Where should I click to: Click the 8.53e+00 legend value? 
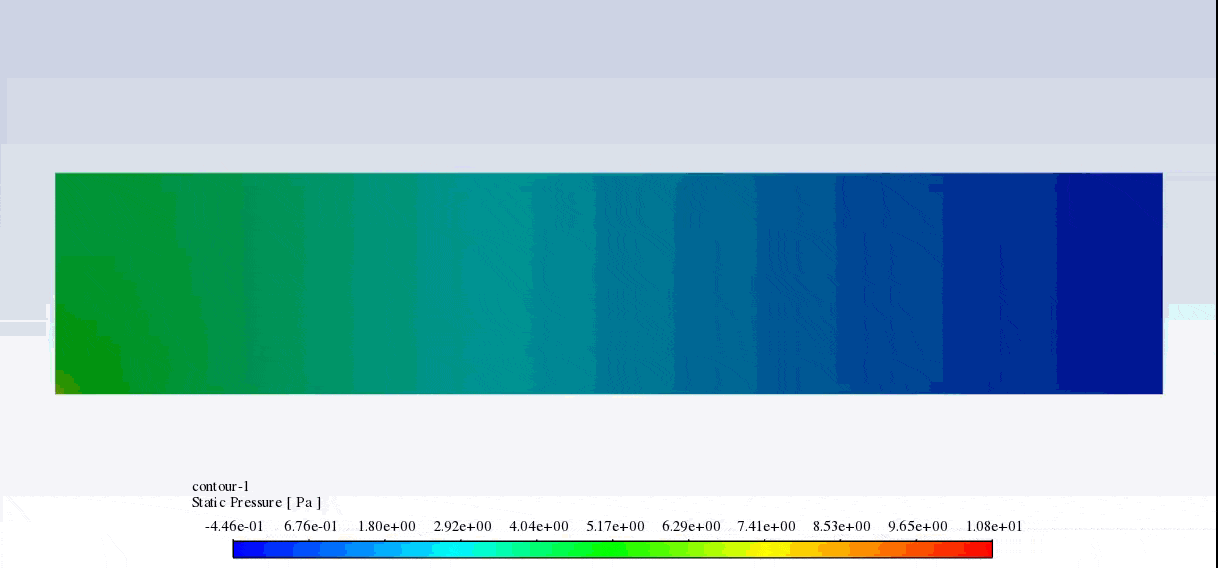tap(841, 527)
